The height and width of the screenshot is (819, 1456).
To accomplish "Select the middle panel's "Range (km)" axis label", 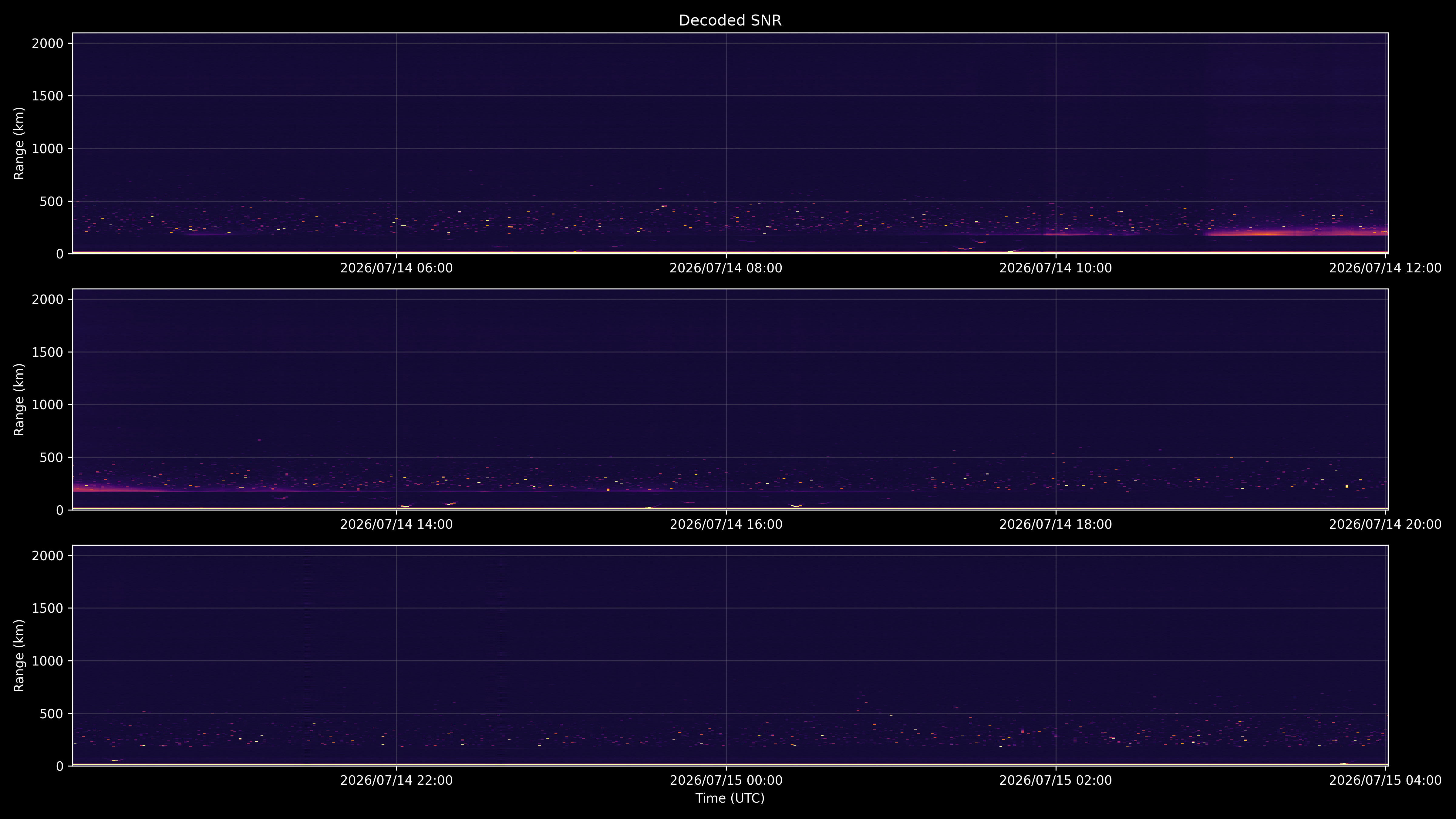I will [x=19, y=399].
